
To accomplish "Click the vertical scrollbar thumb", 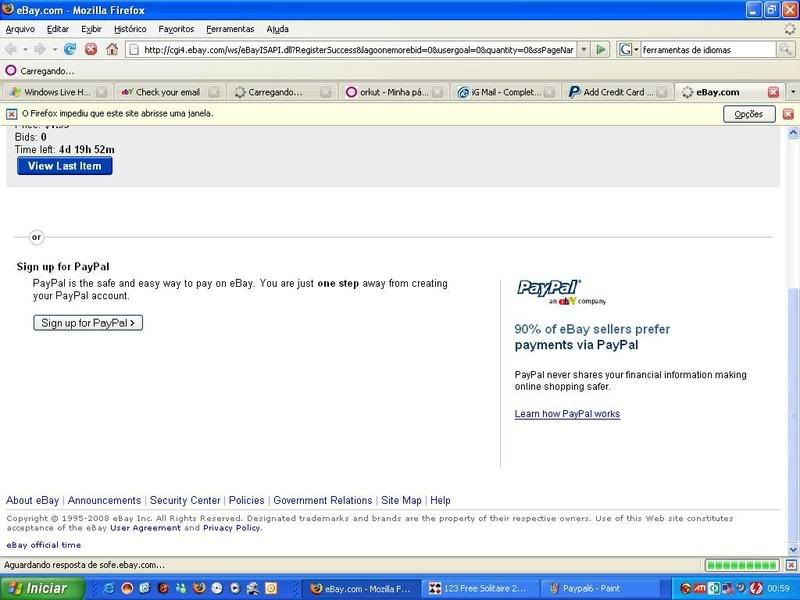I will [793, 416].
